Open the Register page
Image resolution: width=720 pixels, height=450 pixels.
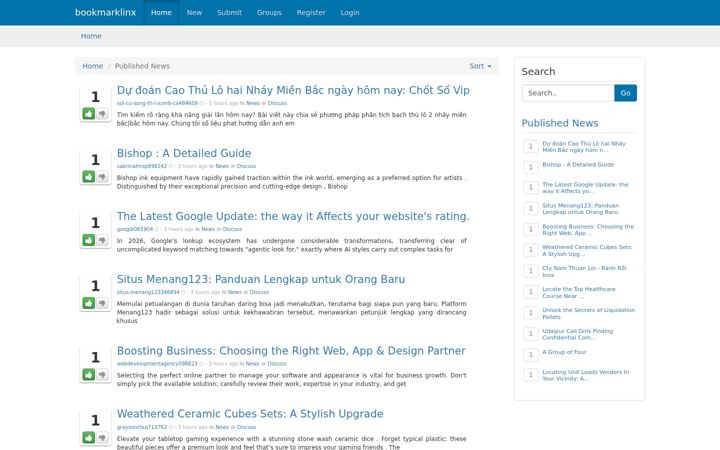pos(311,12)
